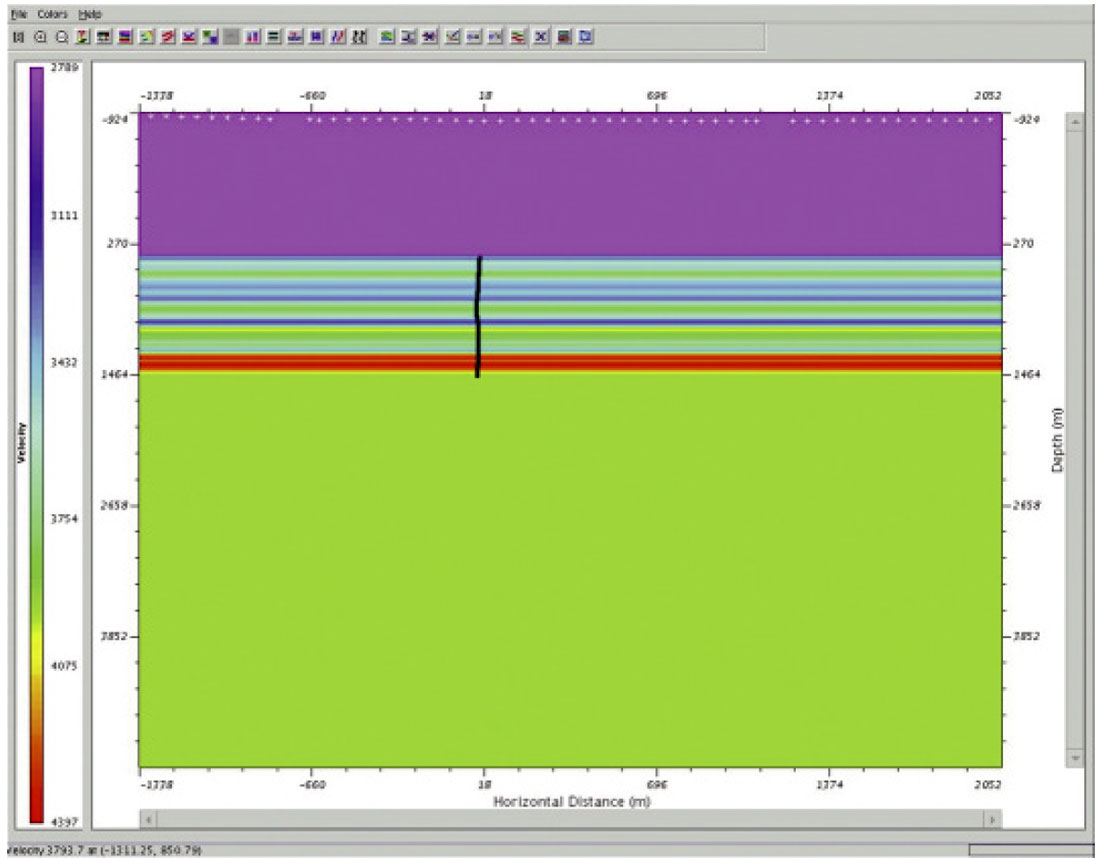Click the red V-shaped ray path icon
Image resolution: width=1100 pixels, height=860 pixels.
coord(189,36)
